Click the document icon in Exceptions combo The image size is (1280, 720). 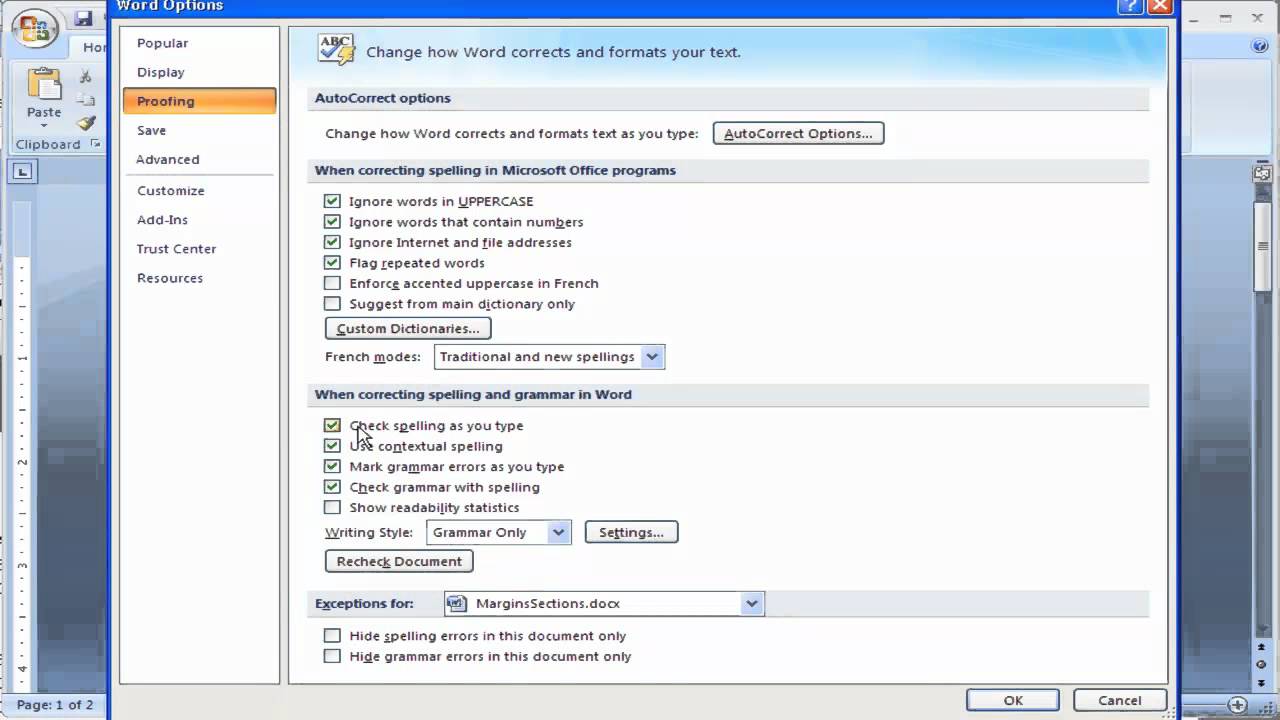tap(457, 603)
